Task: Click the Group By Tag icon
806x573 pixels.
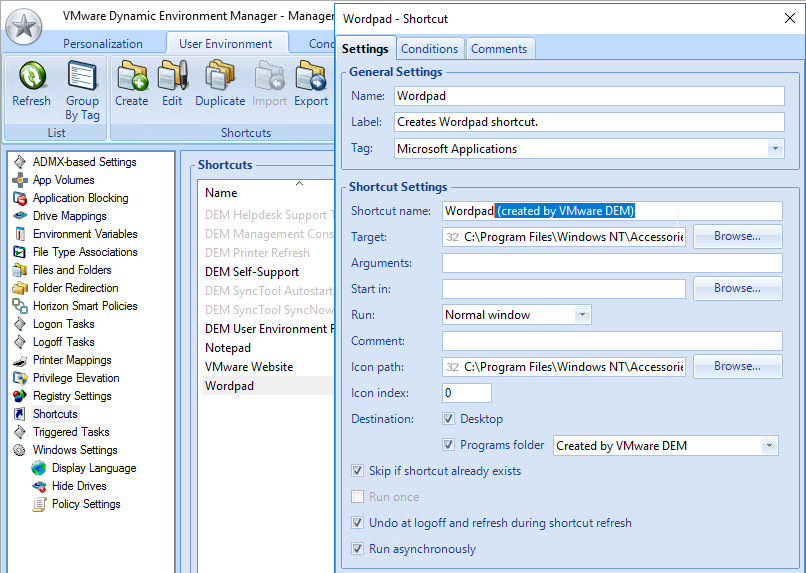Action: point(82,76)
